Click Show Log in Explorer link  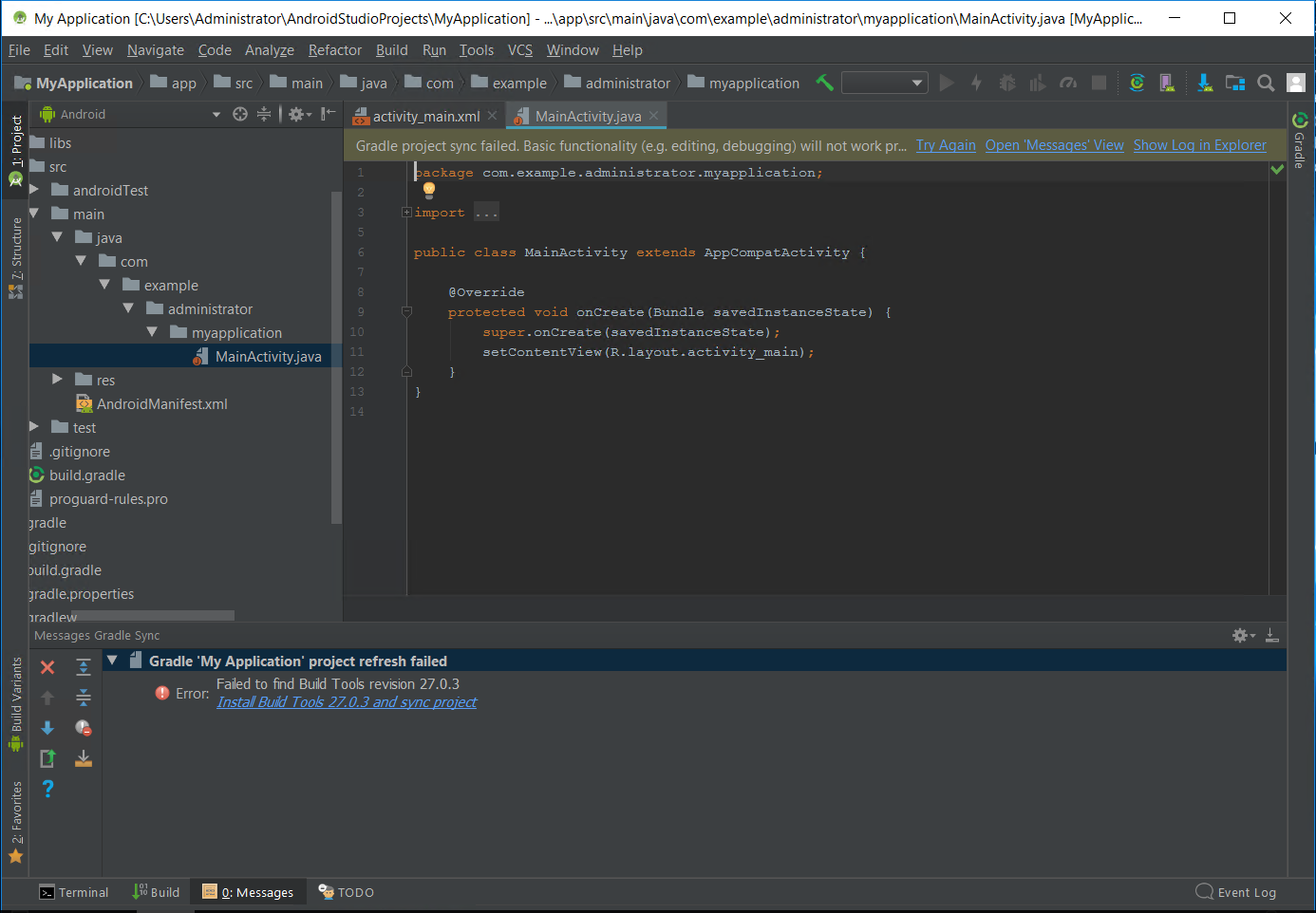pyautogui.click(x=1200, y=145)
